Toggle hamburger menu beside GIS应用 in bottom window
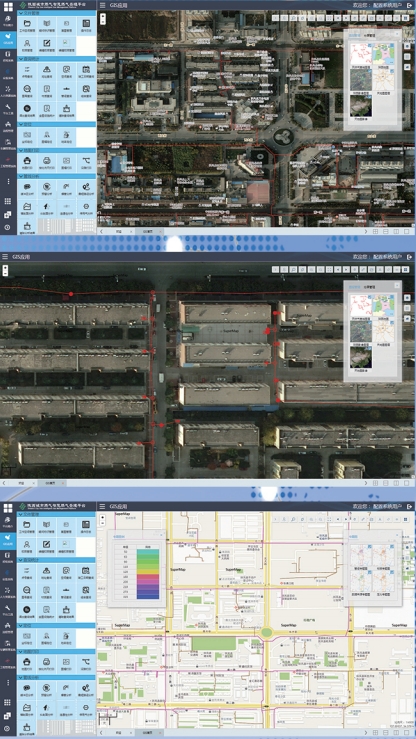Viewport: 416px width, 739px height. click(x=103, y=506)
